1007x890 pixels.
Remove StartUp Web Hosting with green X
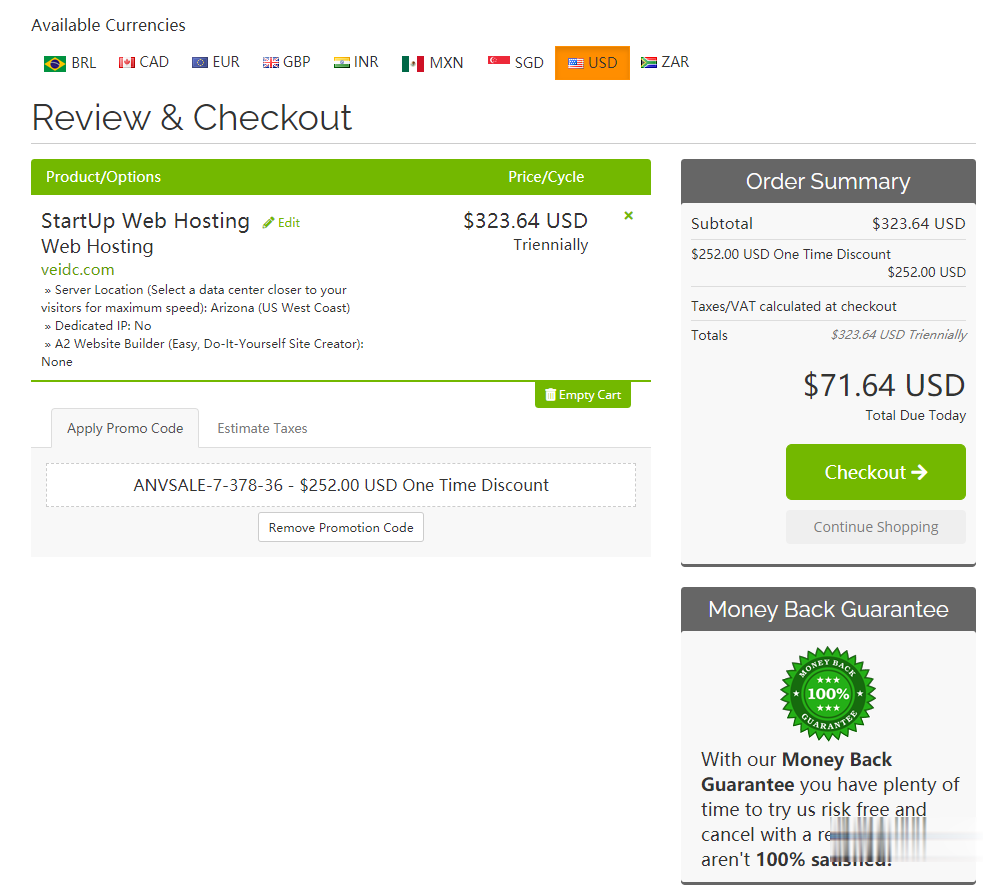(x=629, y=216)
